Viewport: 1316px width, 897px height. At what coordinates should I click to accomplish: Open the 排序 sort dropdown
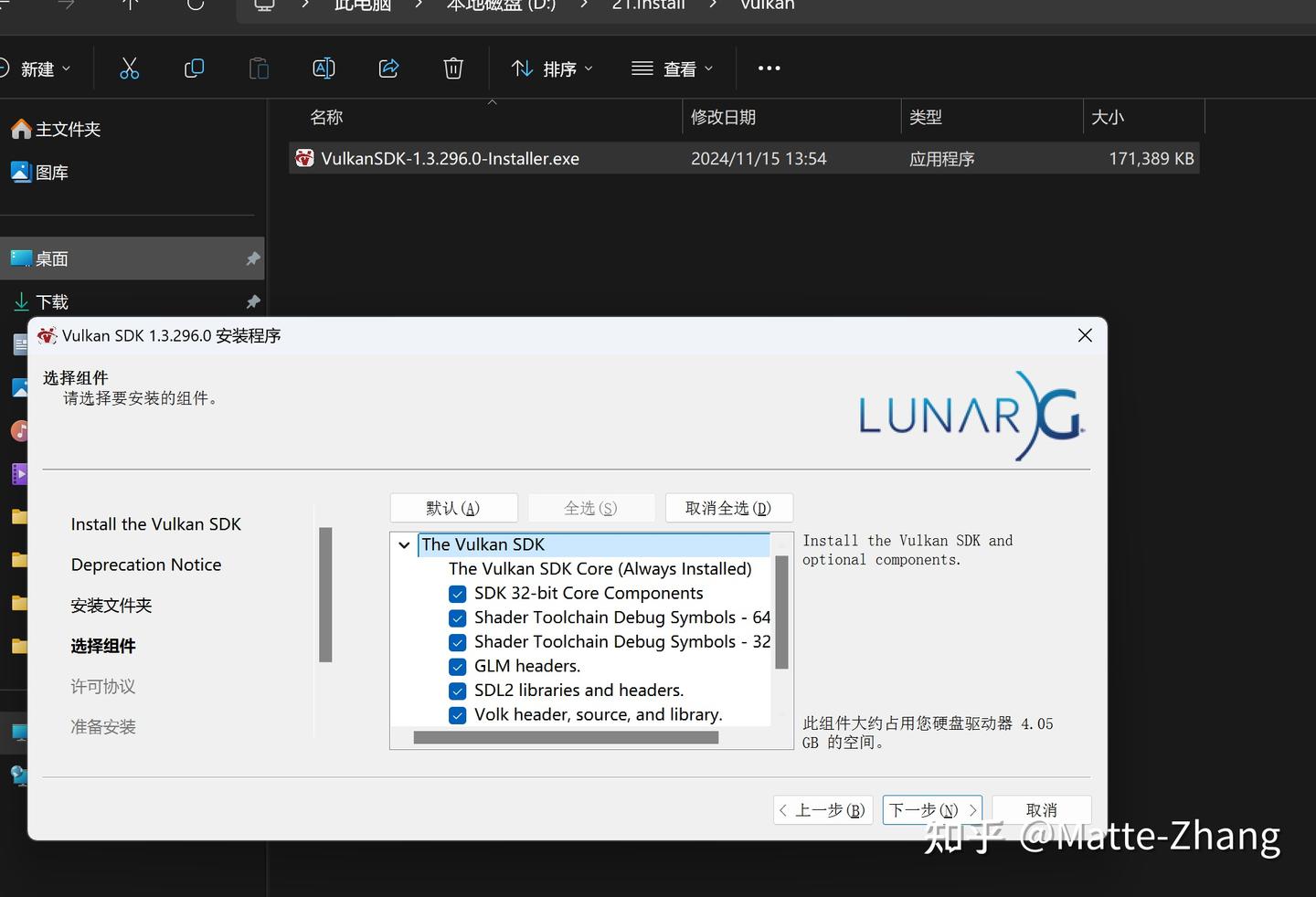pos(551,69)
